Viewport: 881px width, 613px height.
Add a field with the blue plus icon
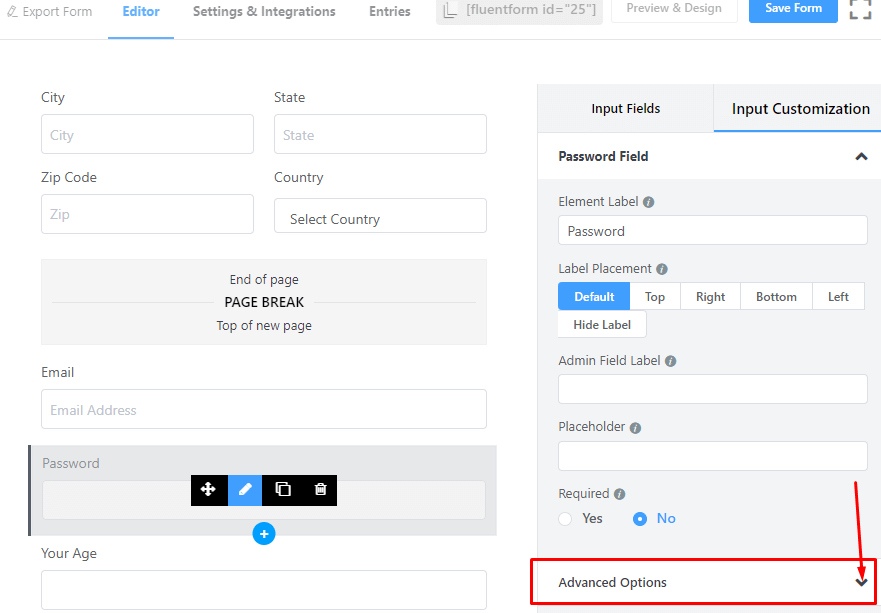click(x=264, y=534)
